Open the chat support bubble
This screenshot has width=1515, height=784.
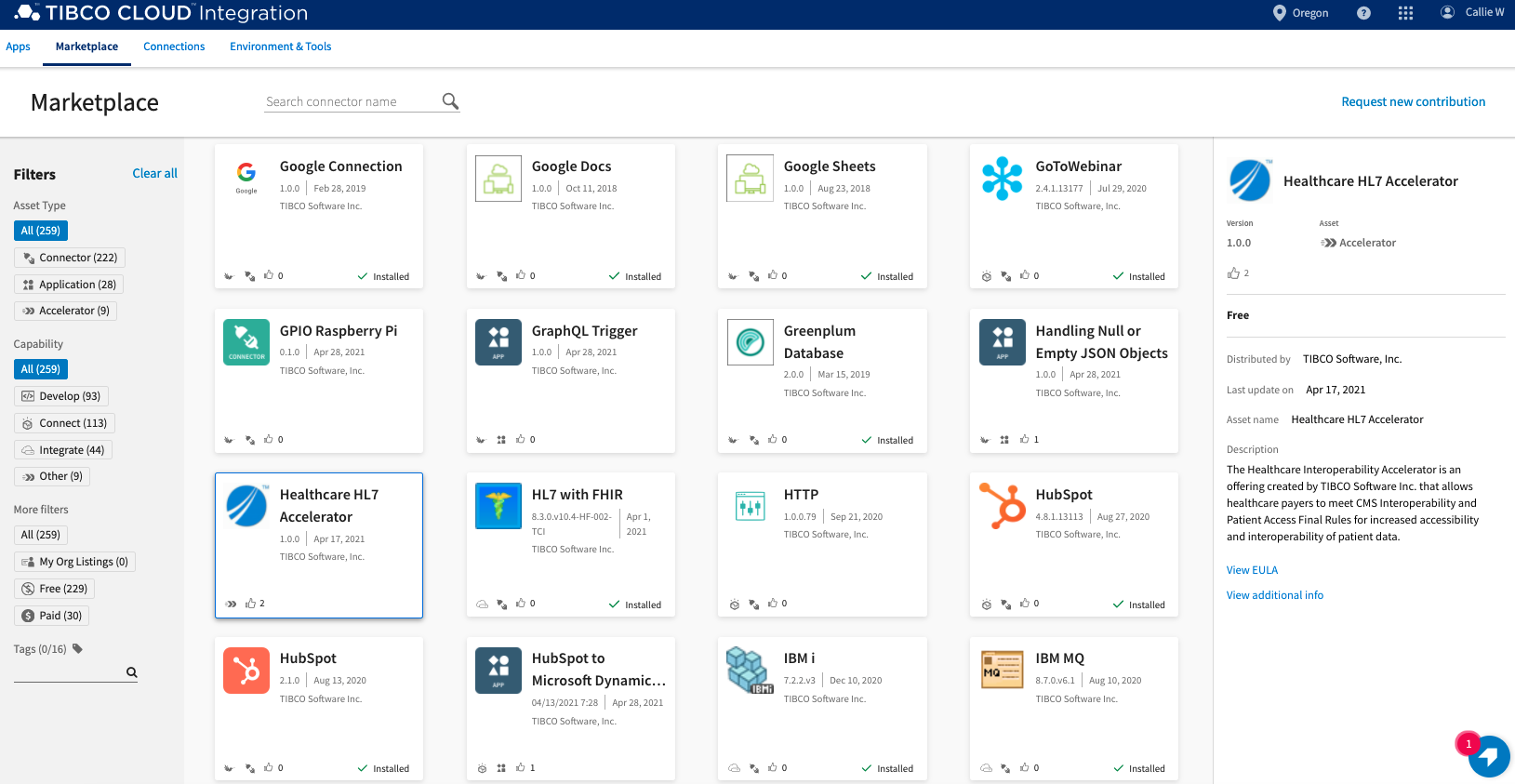1489,756
